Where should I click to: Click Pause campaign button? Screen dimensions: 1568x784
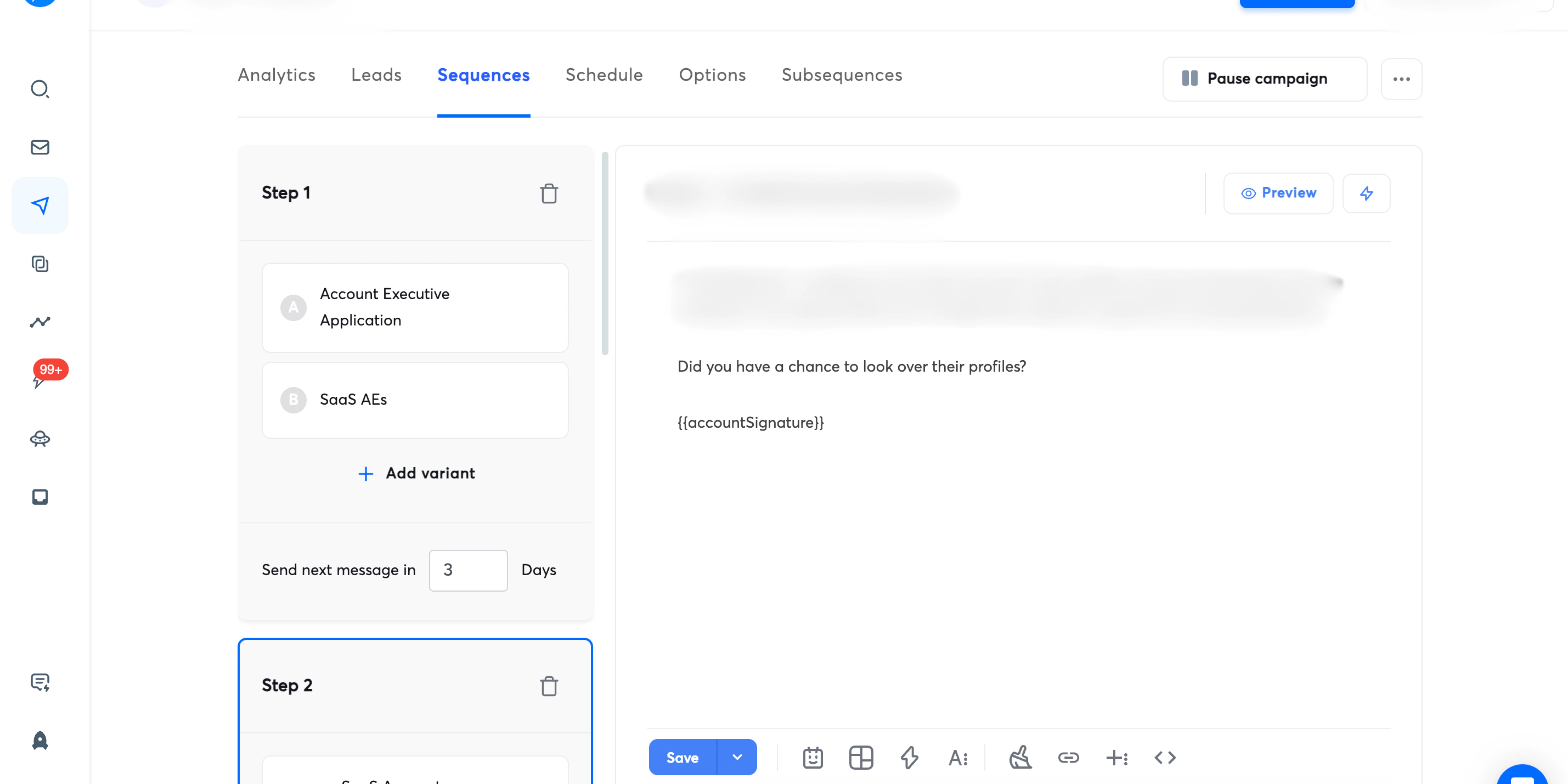[1265, 79]
